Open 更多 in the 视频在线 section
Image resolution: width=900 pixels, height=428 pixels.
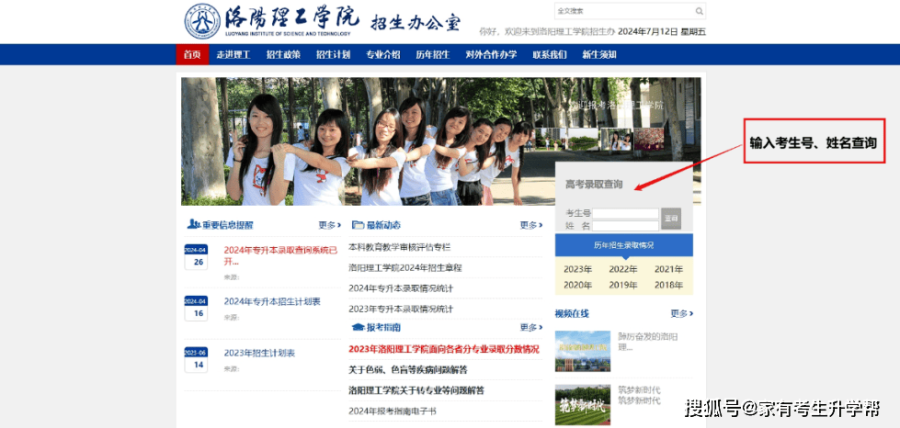tap(680, 313)
